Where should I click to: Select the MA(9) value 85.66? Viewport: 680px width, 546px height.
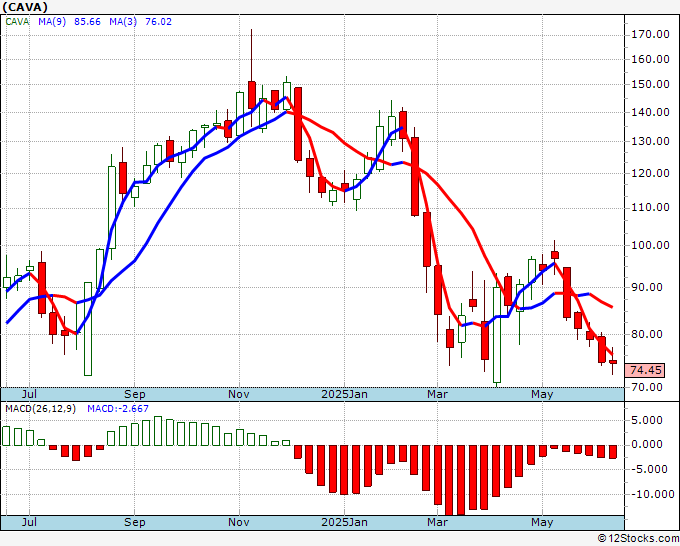[87, 22]
